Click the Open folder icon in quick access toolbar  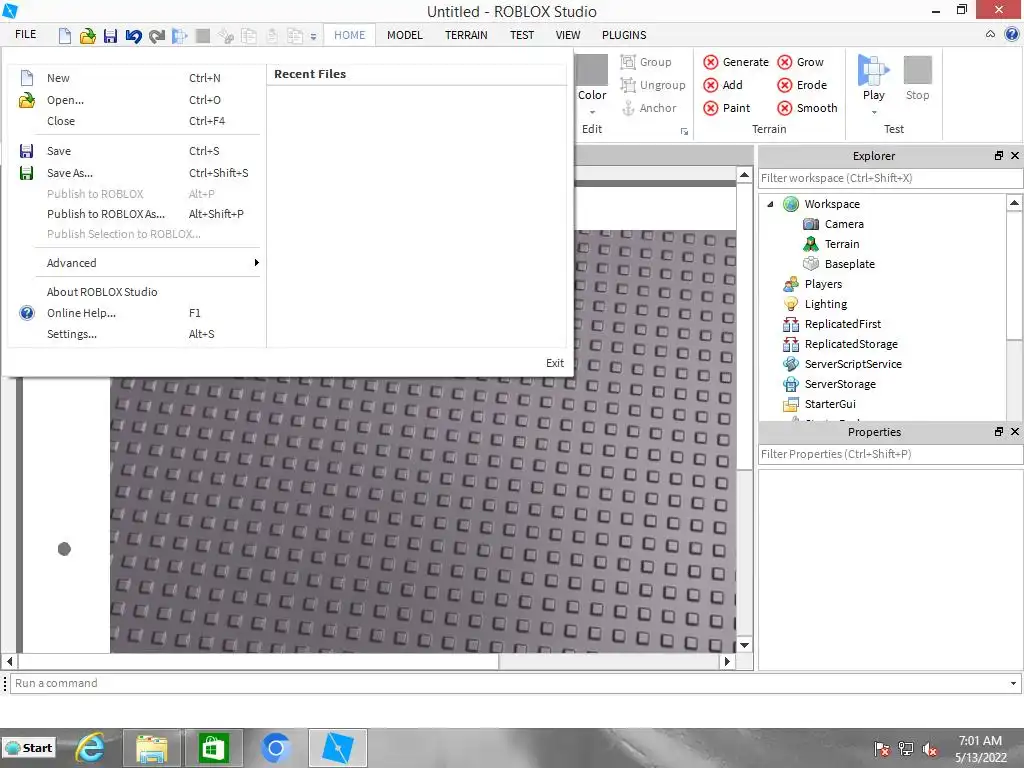[x=88, y=35]
